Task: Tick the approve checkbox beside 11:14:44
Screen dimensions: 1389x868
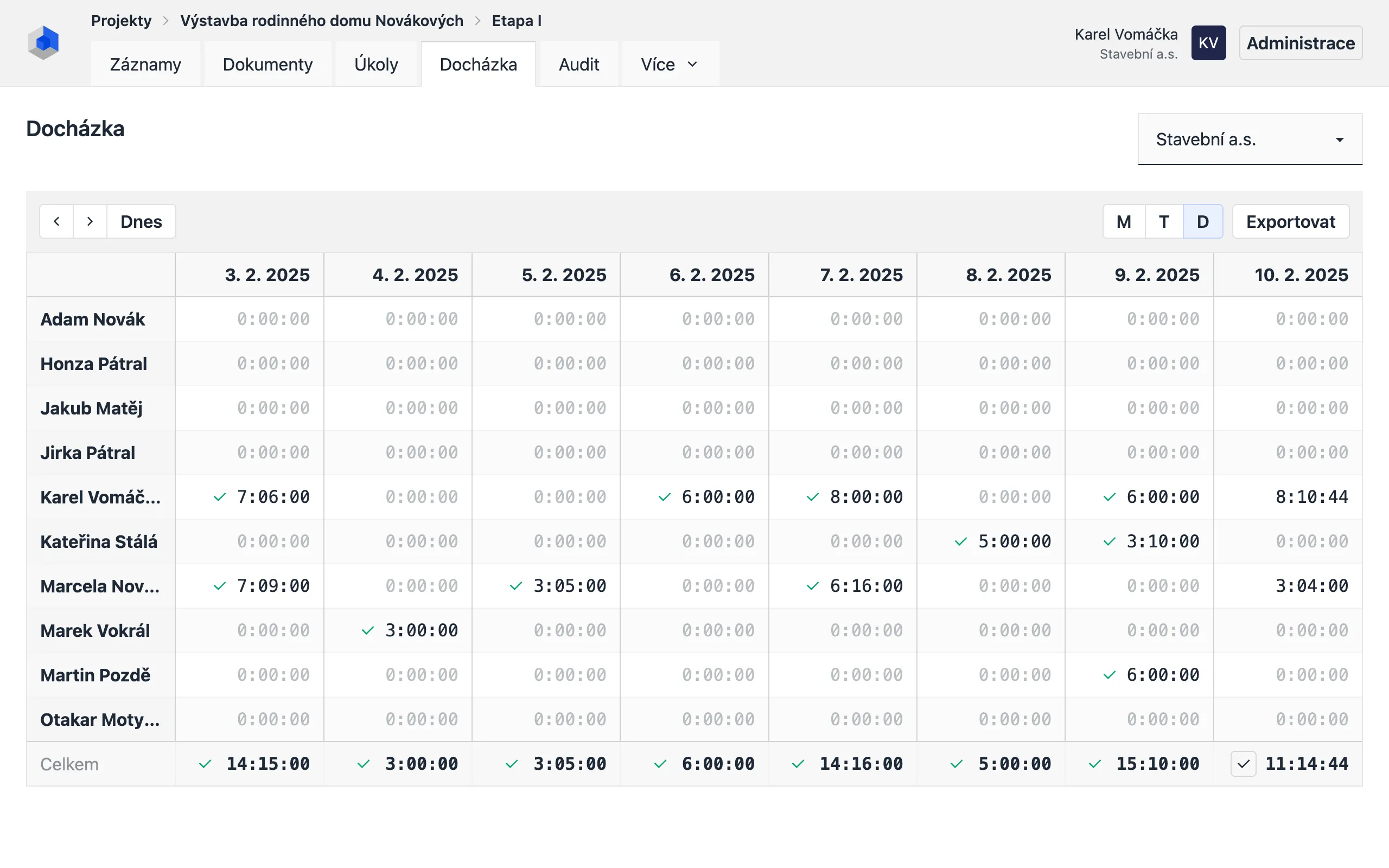Action: tap(1243, 764)
